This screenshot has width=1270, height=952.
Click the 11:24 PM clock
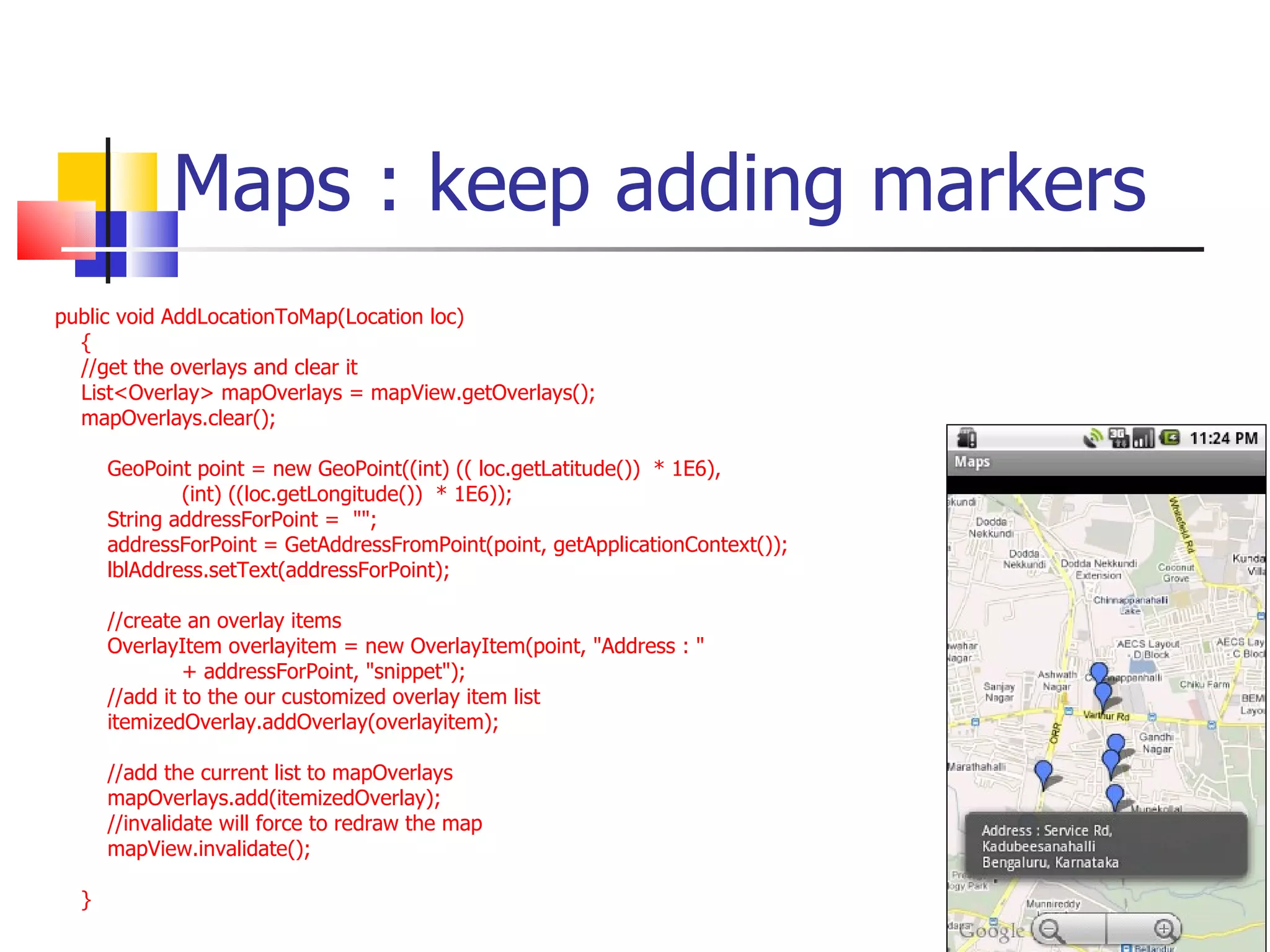1223,438
